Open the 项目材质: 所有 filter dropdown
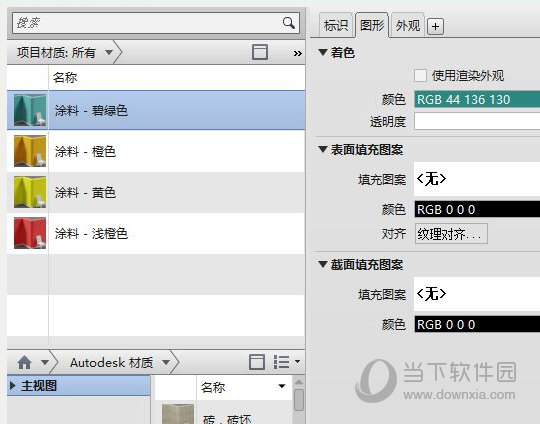Image resolution: width=540 pixels, height=424 pixels. (x=109, y=53)
